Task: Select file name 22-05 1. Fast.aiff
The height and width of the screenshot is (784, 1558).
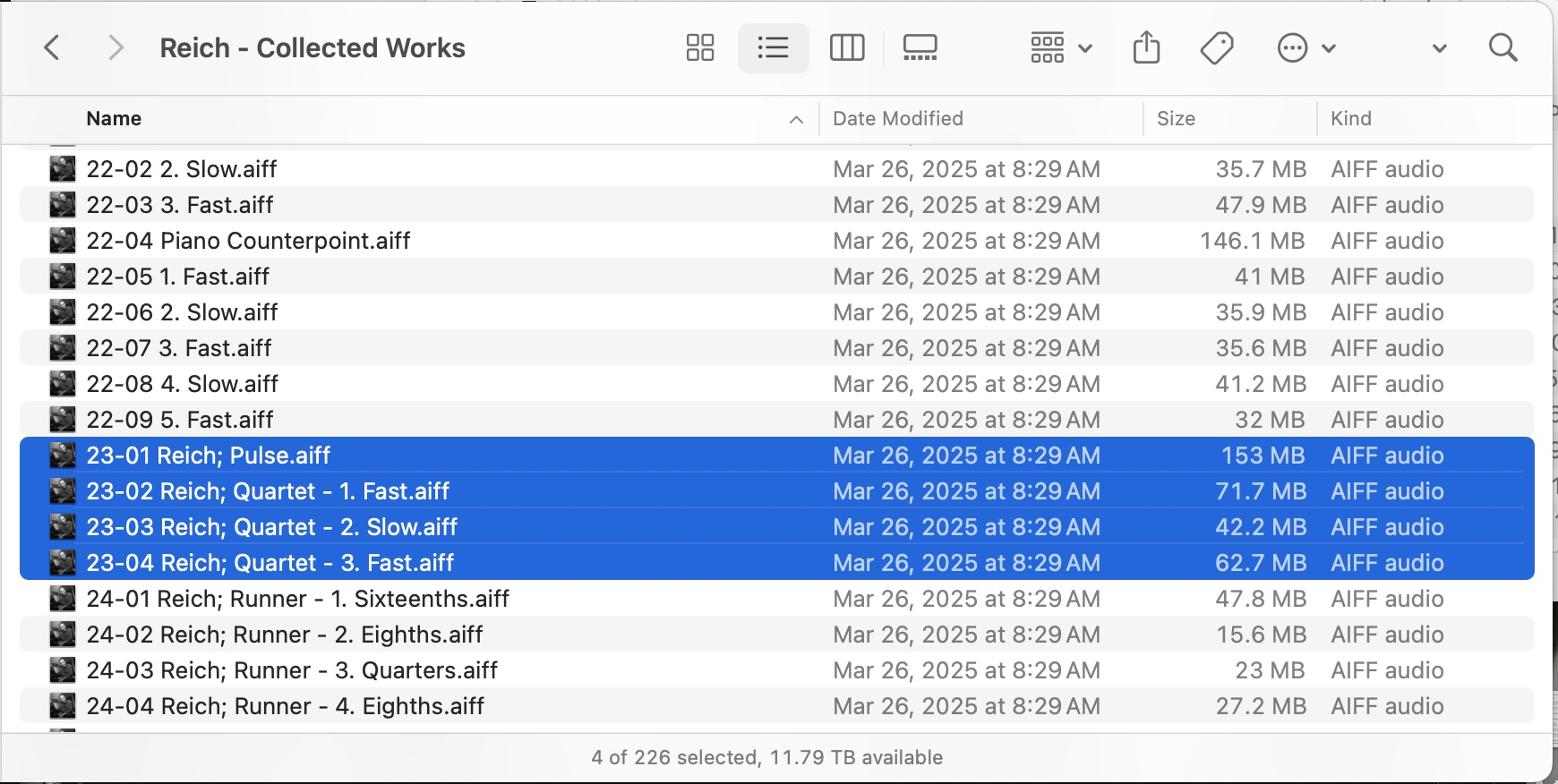Action: pos(178,277)
